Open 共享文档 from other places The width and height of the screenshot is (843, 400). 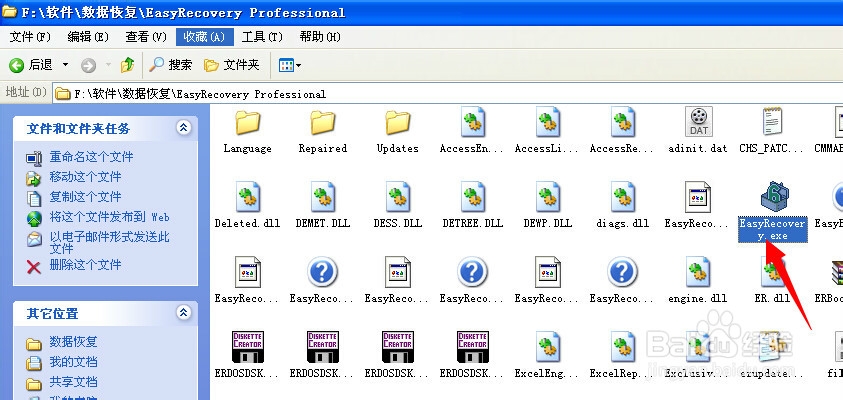[74, 382]
